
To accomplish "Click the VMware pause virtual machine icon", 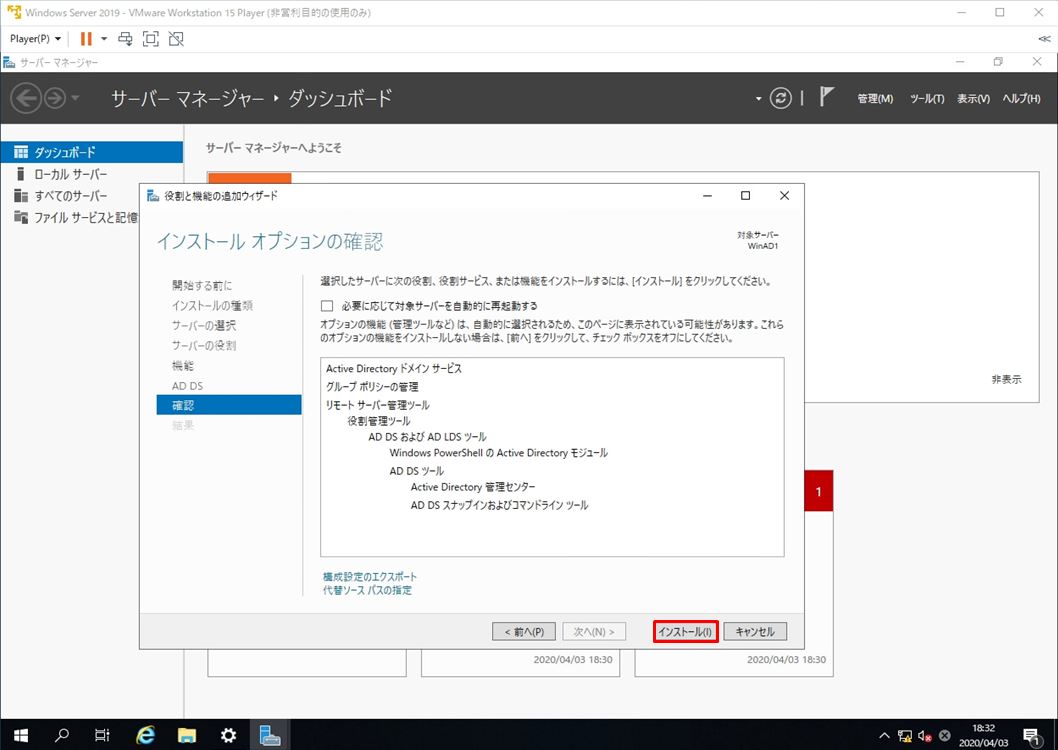I will [86, 39].
